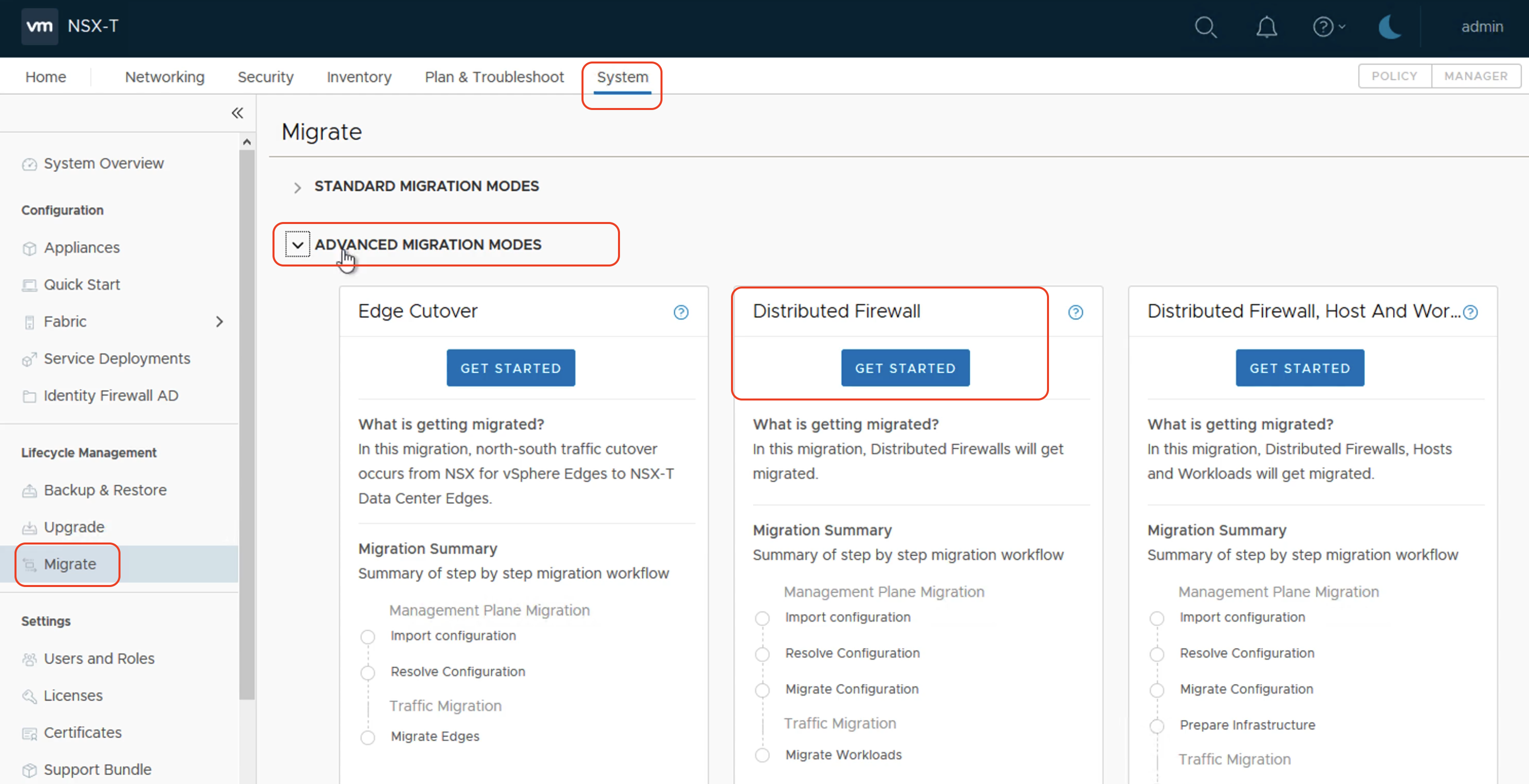This screenshot has width=1529, height=784.
Task: Click the Quick Start laptop icon
Action: point(29,285)
